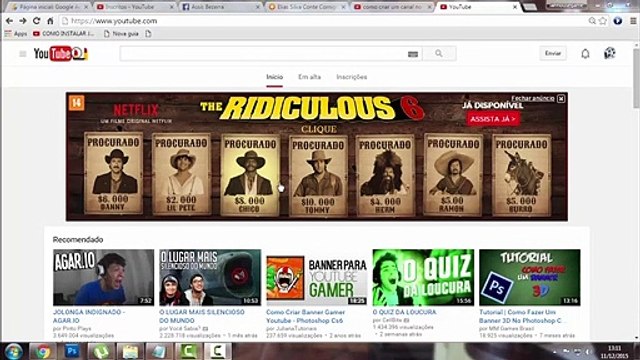Image resolution: width=640 pixels, height=360 pixels.
Task: Open the account avatar menu
Action: coord(610,53)
